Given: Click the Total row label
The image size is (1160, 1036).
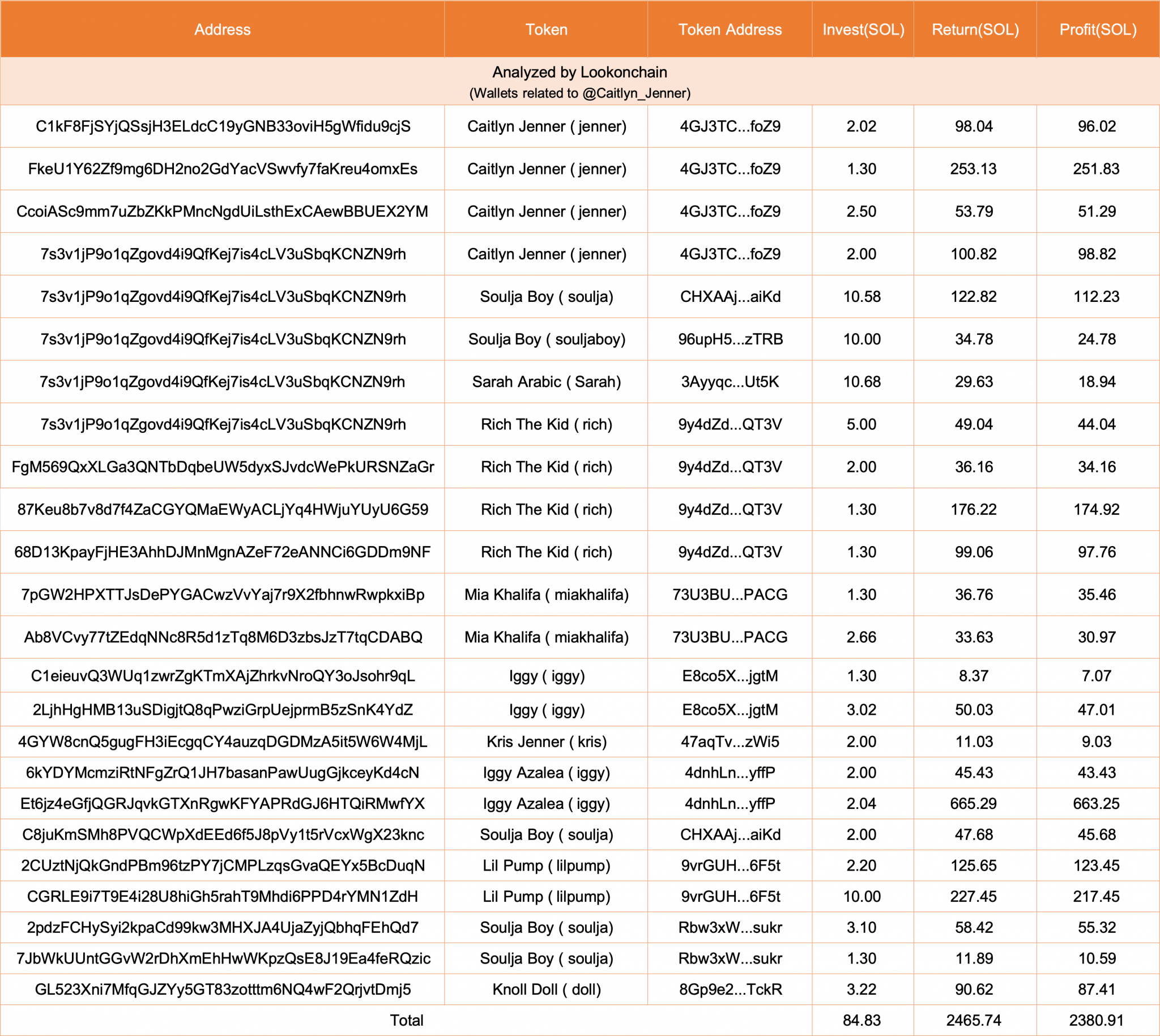Looking at the screenshot, I should [407, 1020].
